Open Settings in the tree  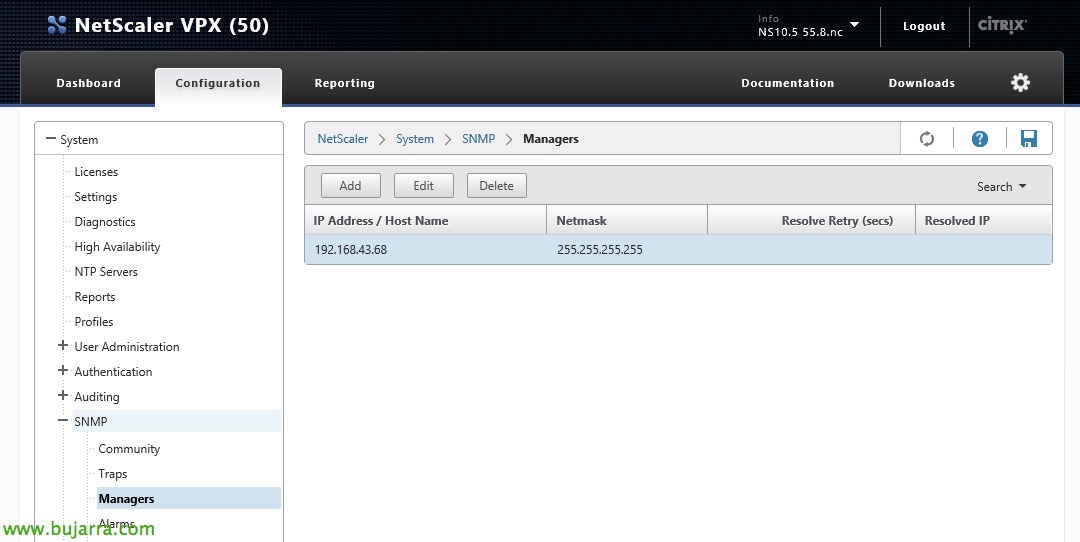(96, 196)
